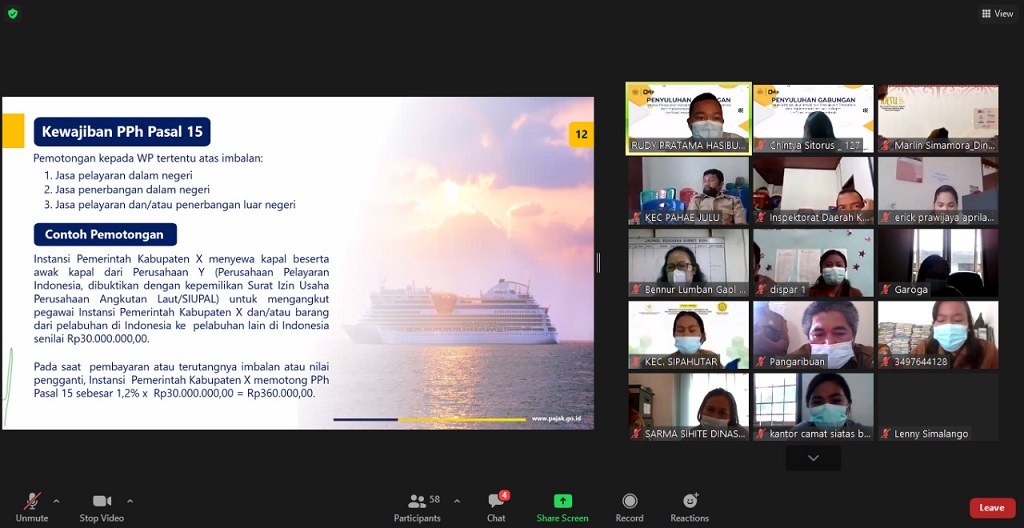Select RUDY PRATAMA HASIBUAN video tile

(688, 118)
